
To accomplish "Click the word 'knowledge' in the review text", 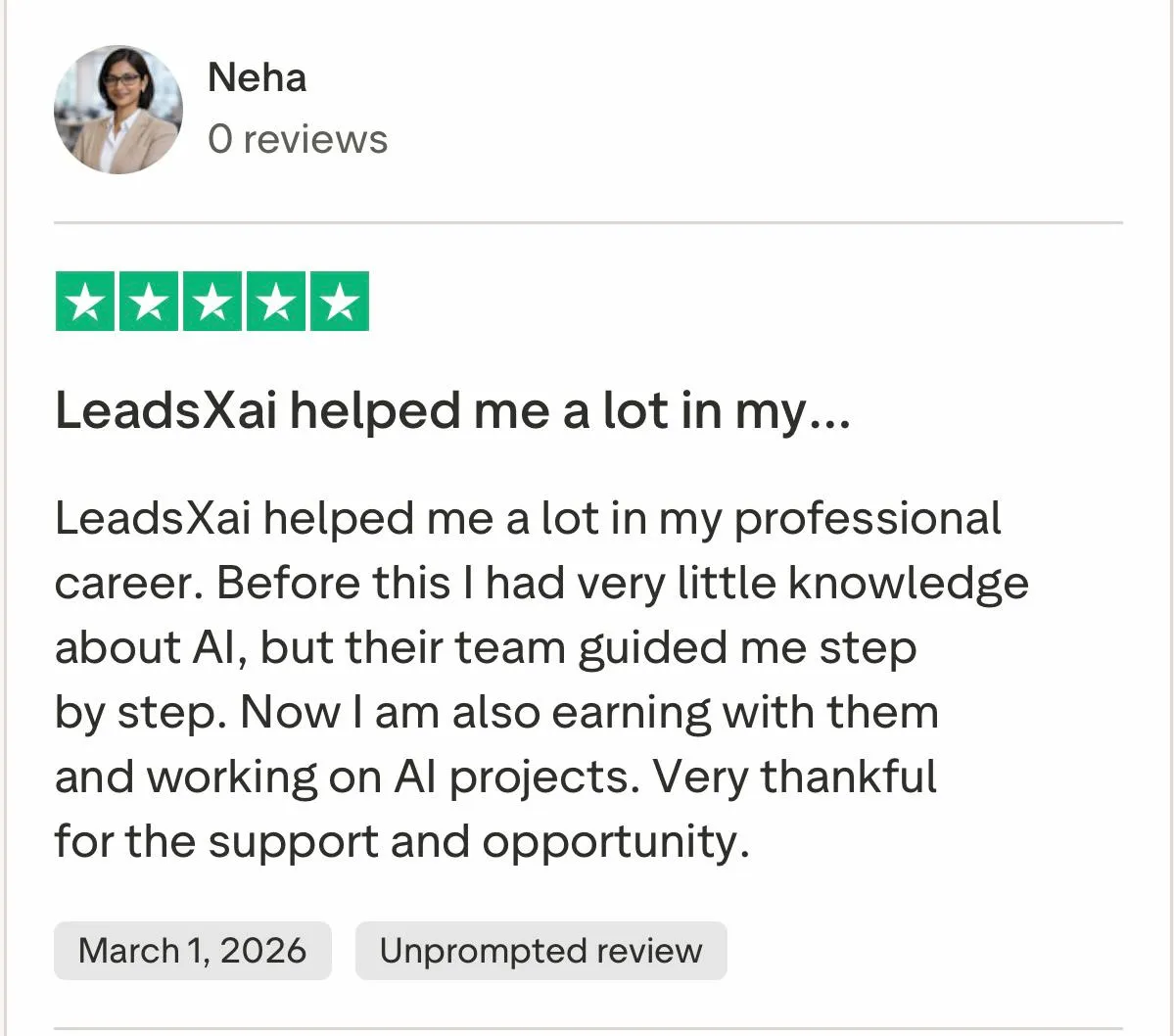I will click(x=908, y=584).
